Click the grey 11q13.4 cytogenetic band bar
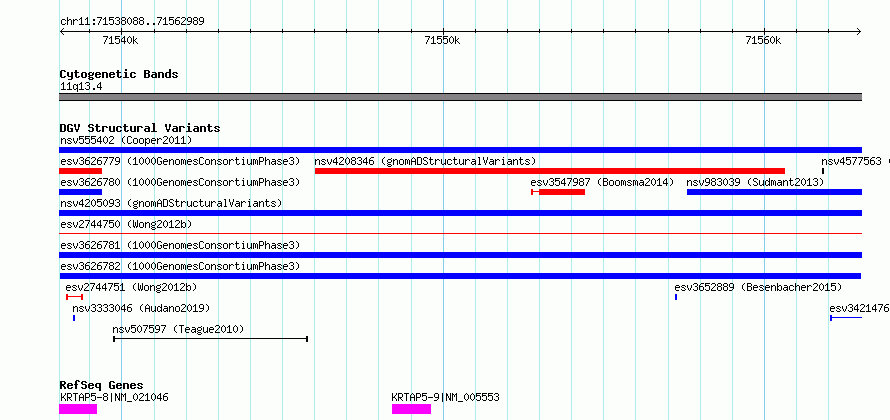Viewport: 890px width, 420px height. (460, 97)
